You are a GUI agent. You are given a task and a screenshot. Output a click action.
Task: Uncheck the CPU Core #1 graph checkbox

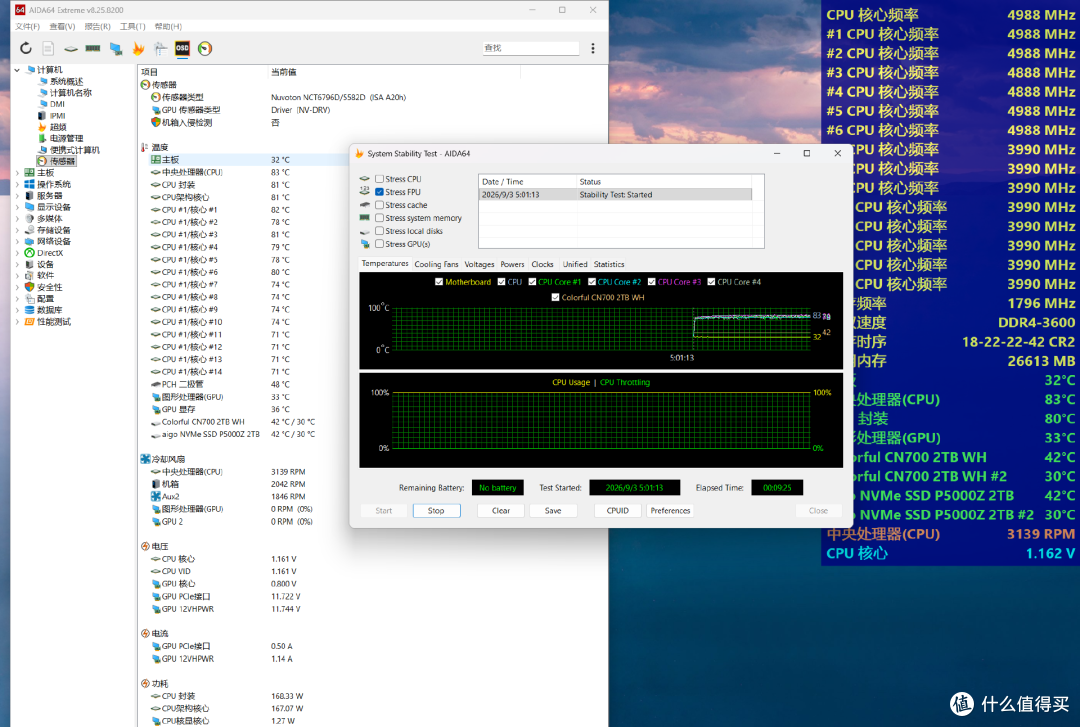pos(532,282)
